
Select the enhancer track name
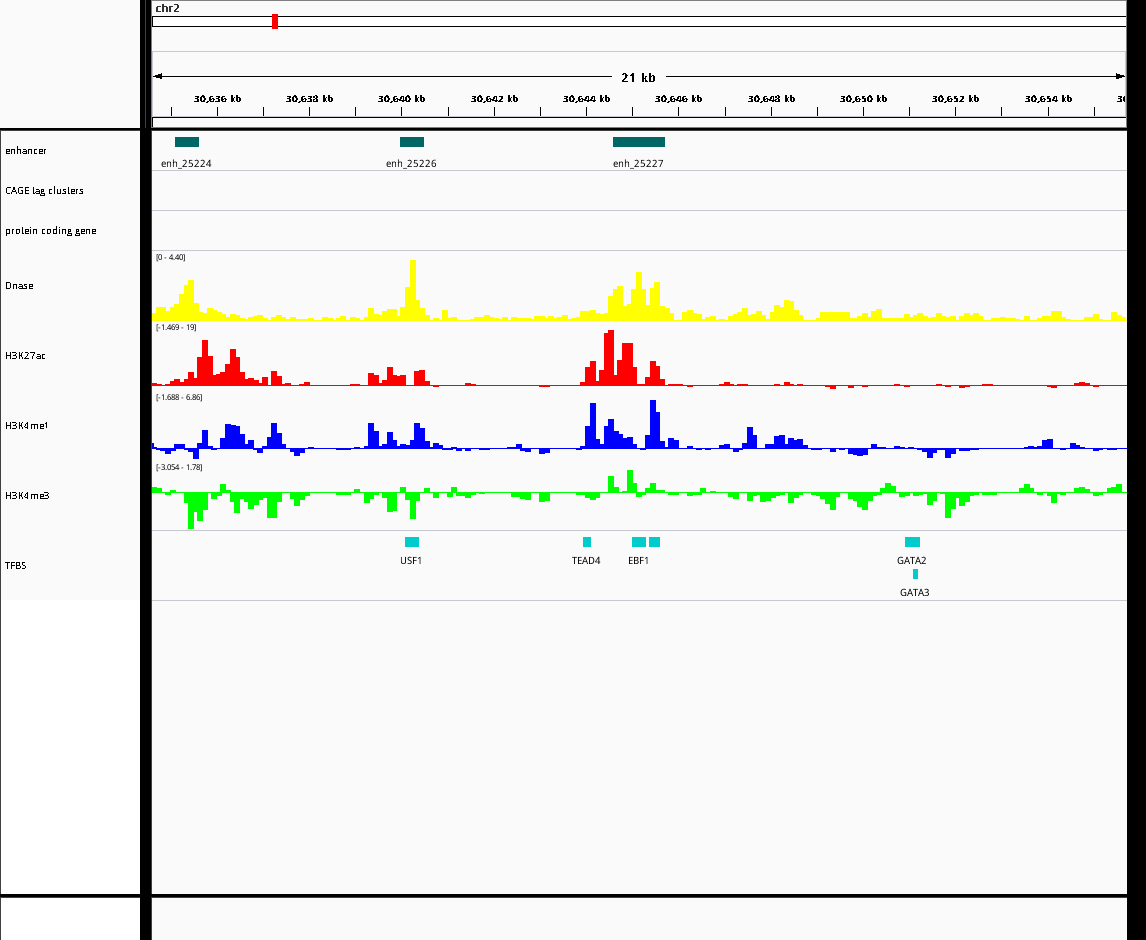point(26,151)
